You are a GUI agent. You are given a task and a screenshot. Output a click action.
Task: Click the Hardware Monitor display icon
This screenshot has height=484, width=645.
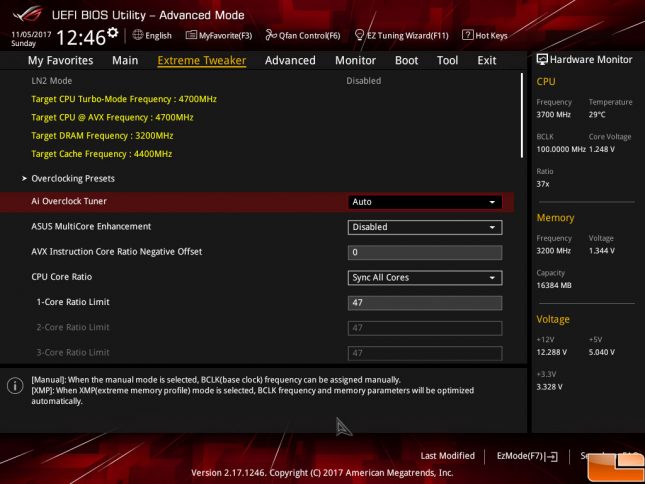[542, 60]
